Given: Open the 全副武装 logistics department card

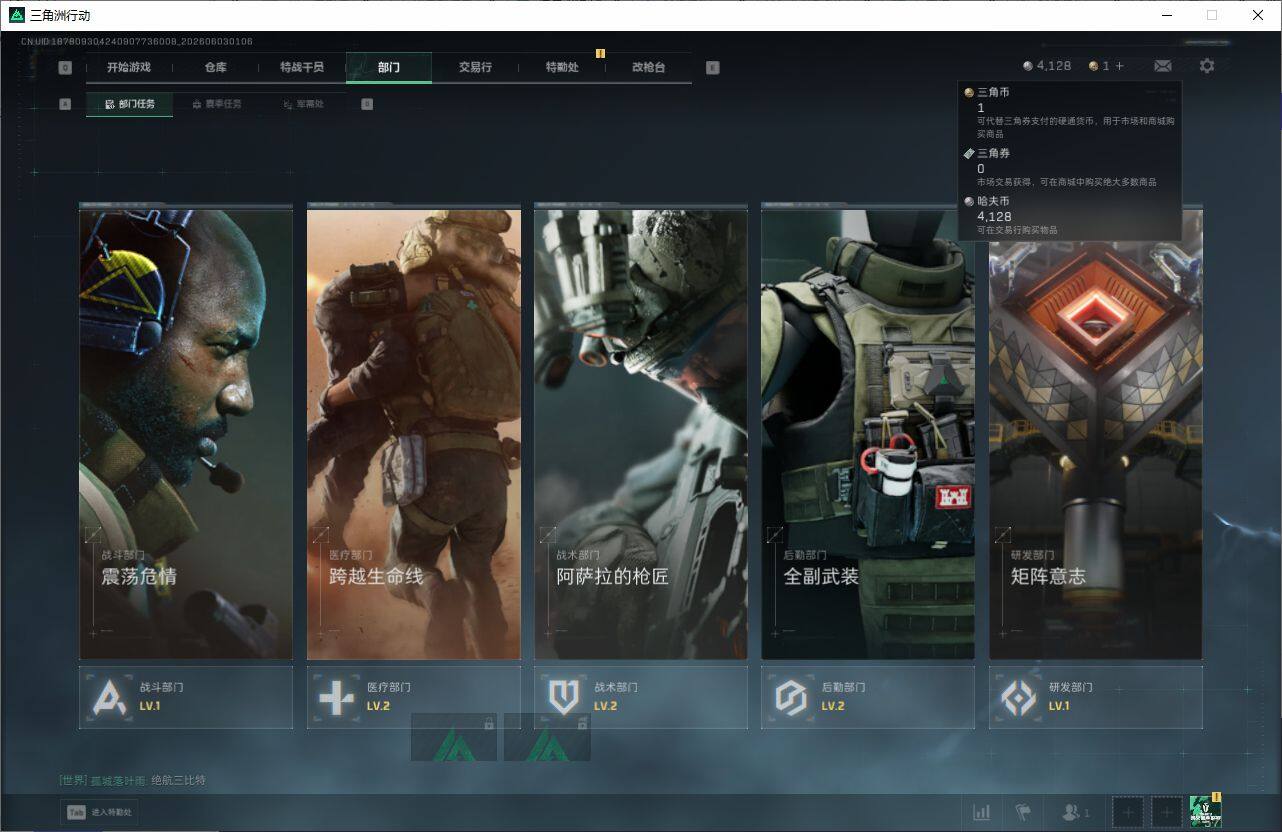Looking at the screenshot, I should (868, 433).
